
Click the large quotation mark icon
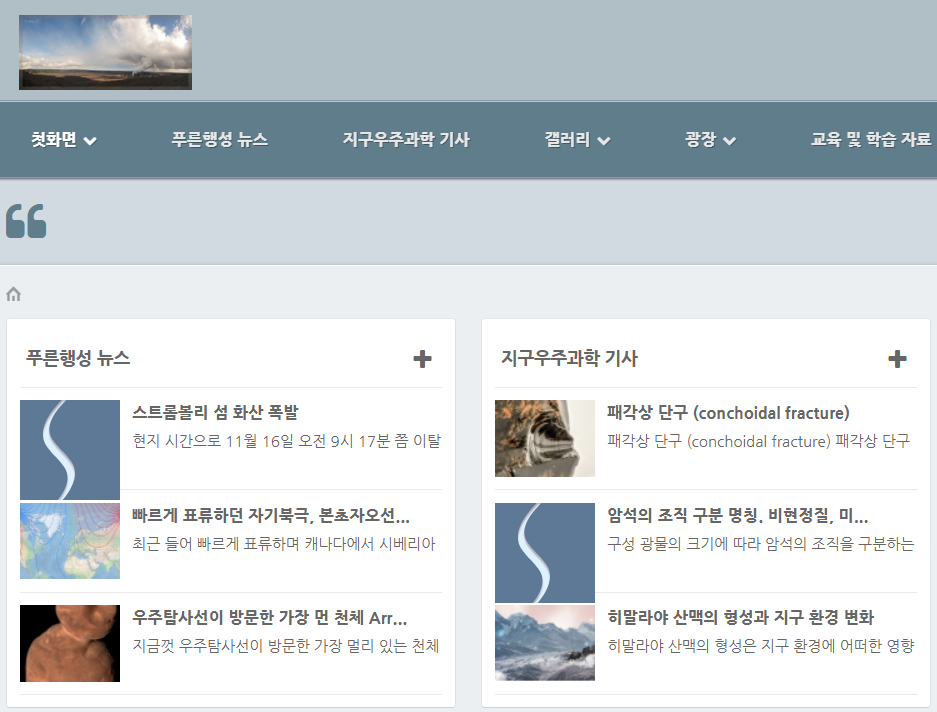click(26, 221)
